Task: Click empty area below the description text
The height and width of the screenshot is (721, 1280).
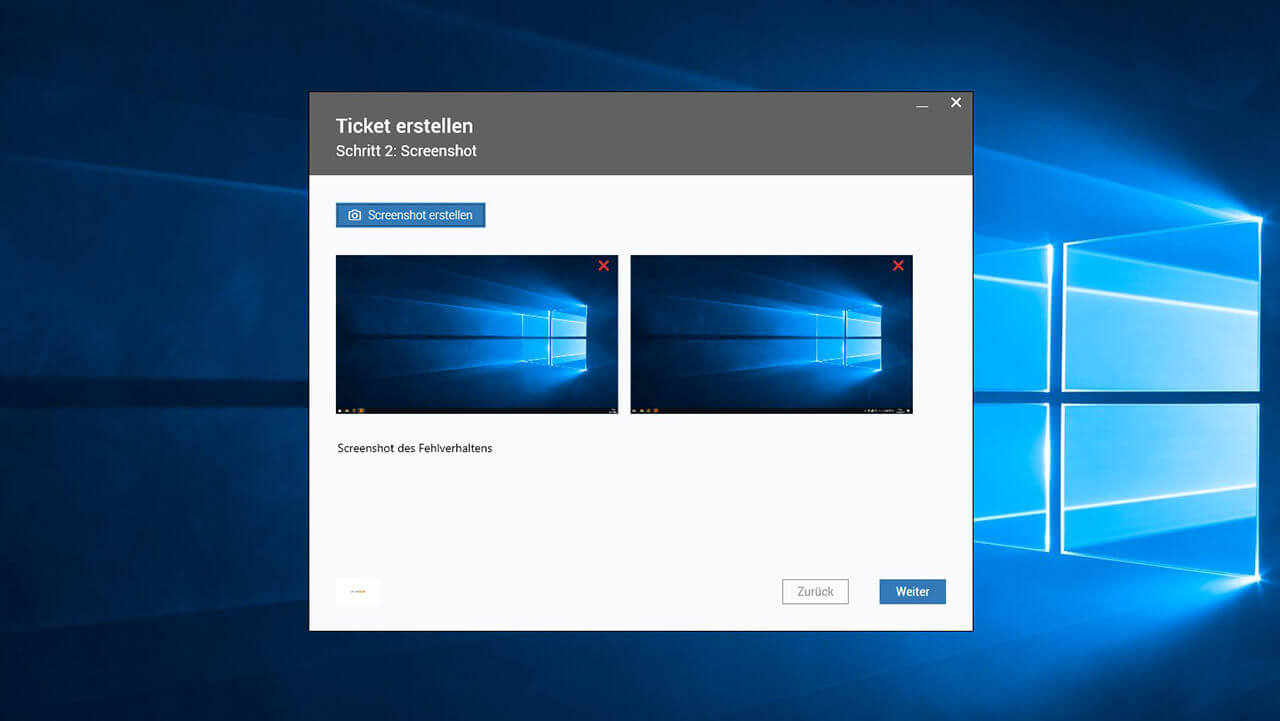Action: pyautogui.click(x=640, y=515)
